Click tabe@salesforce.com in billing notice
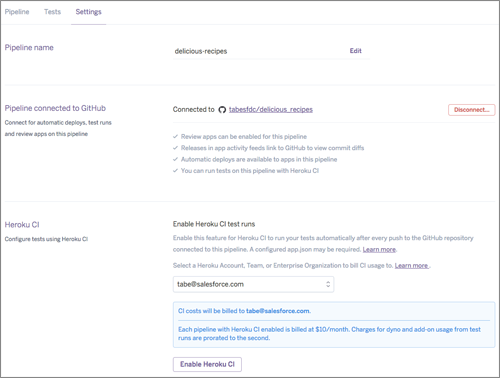Screen dimensions: 500x378 pyautogui.click(x=278, y=311)
